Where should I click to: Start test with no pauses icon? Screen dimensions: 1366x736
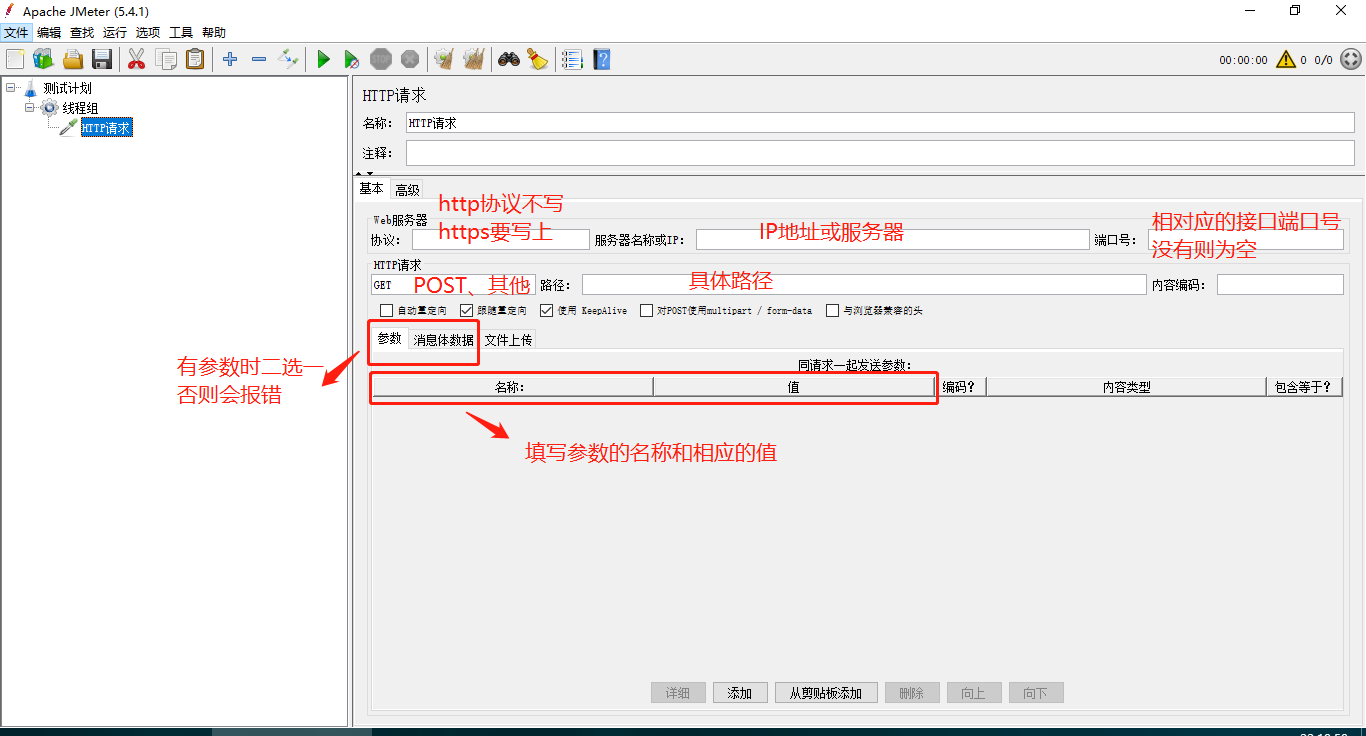point(351,59)
